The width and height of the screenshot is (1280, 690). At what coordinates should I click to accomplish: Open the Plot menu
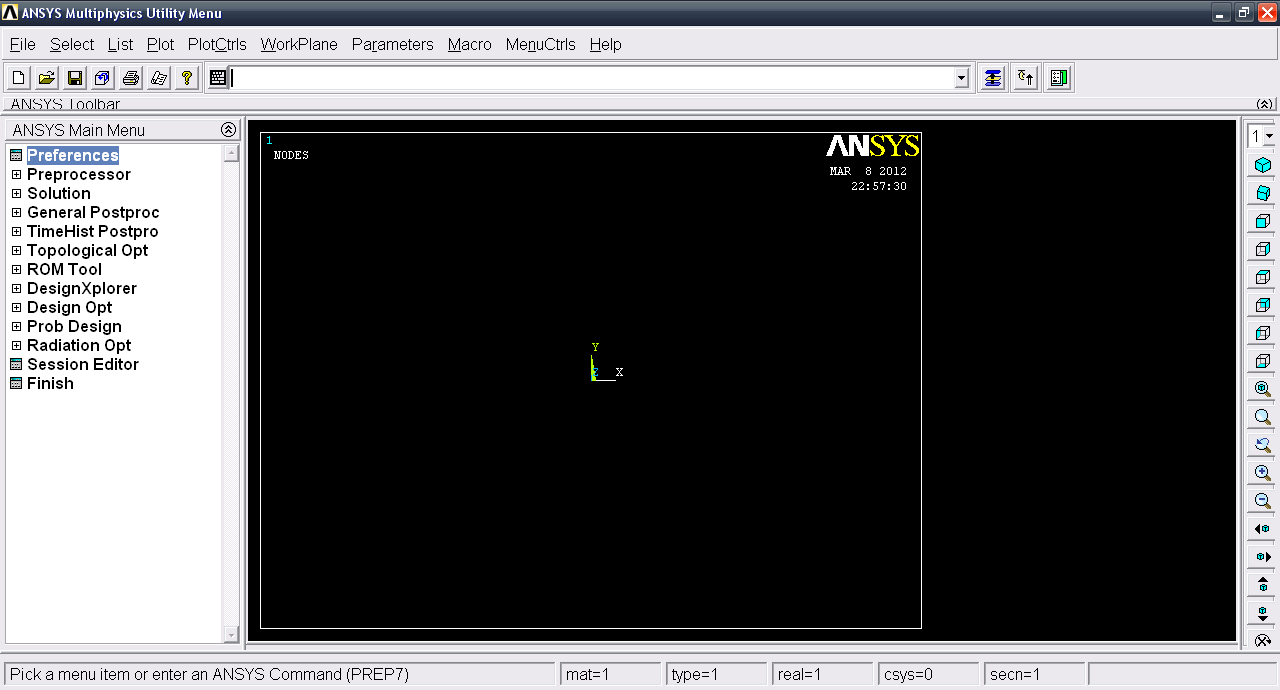[160, 44]
